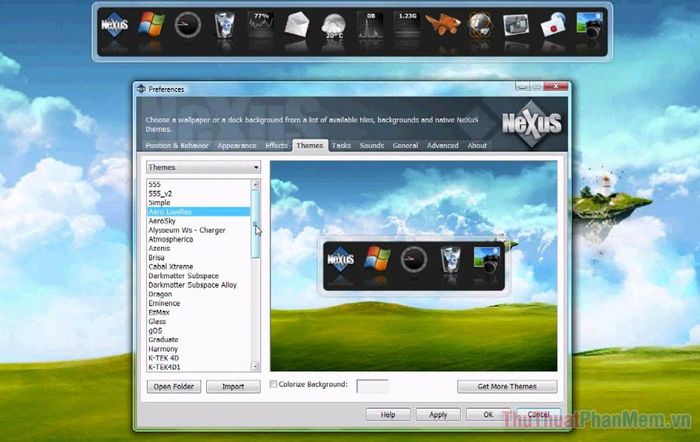The height and width of the screenshot is (442, 700).
Task: Select the Azenis theme
Action: [198, 248]
